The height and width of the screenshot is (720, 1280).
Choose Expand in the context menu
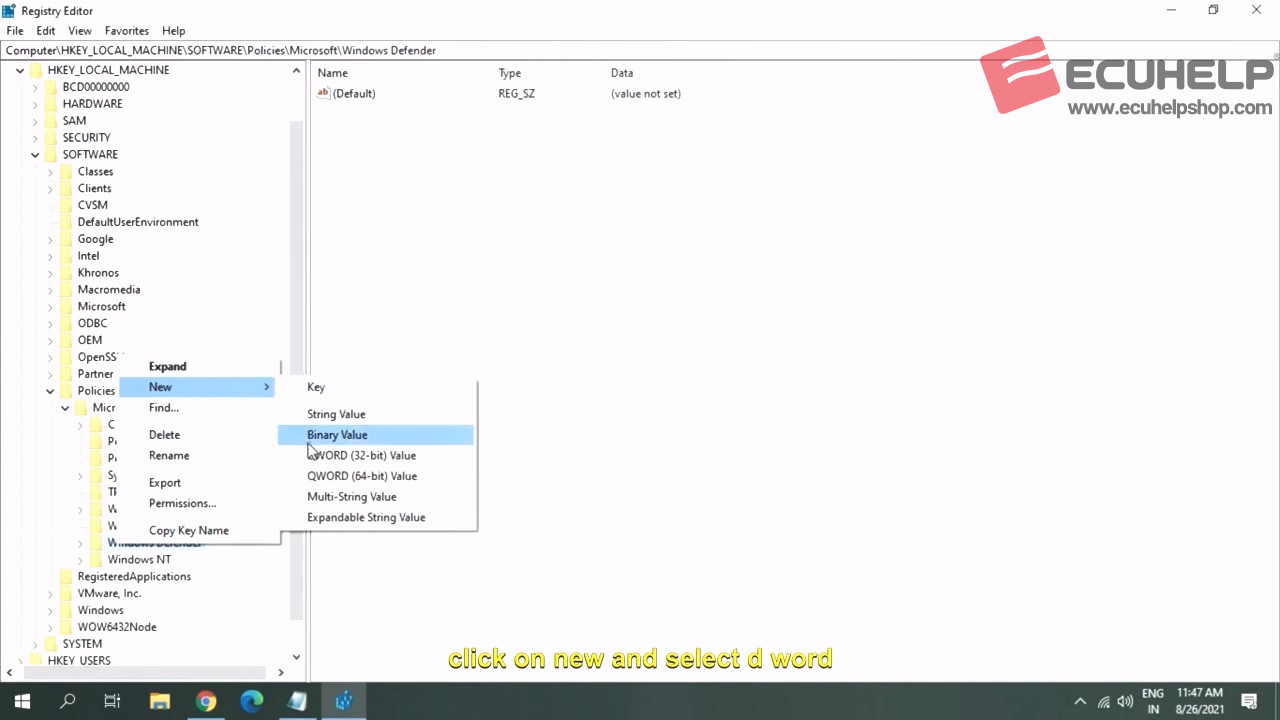click(198, 367)
